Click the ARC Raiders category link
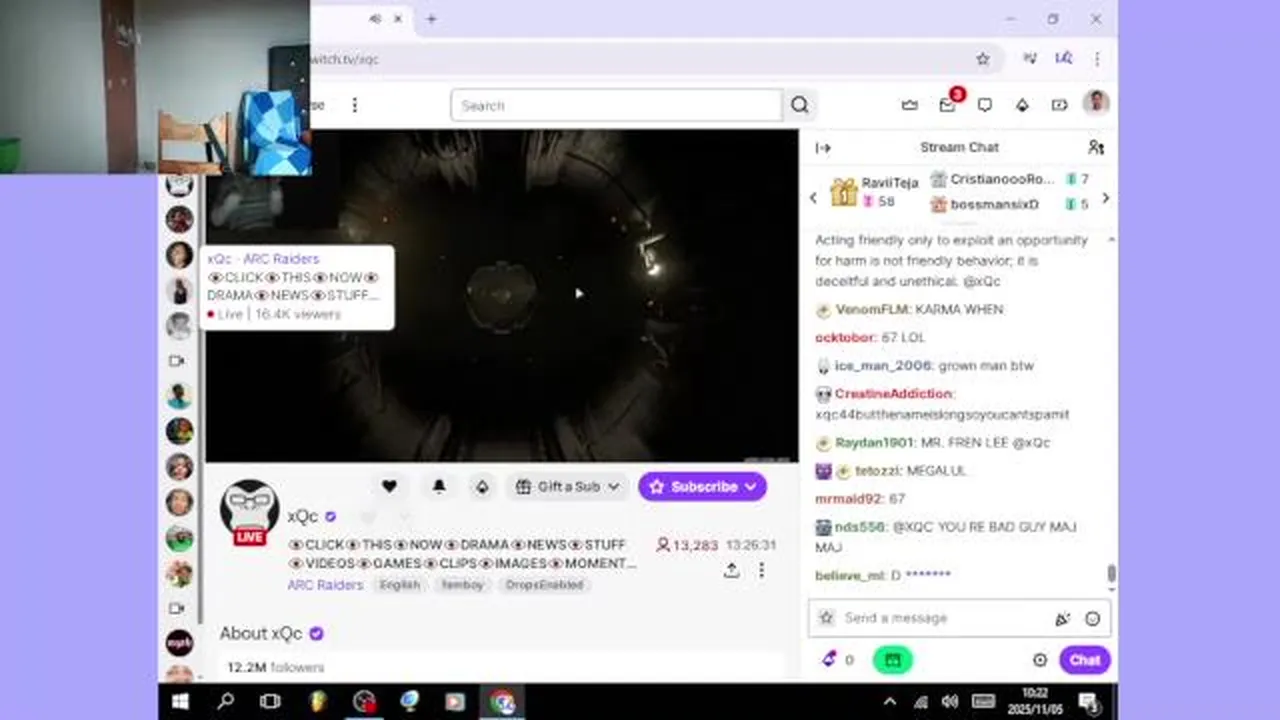The width and height of the screenshot is (1280, 720). click(x=325, y=585)
